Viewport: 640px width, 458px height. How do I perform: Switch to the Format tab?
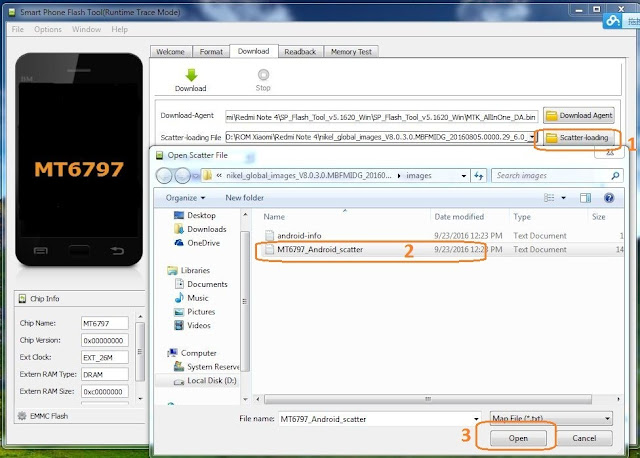pos(211,52)
